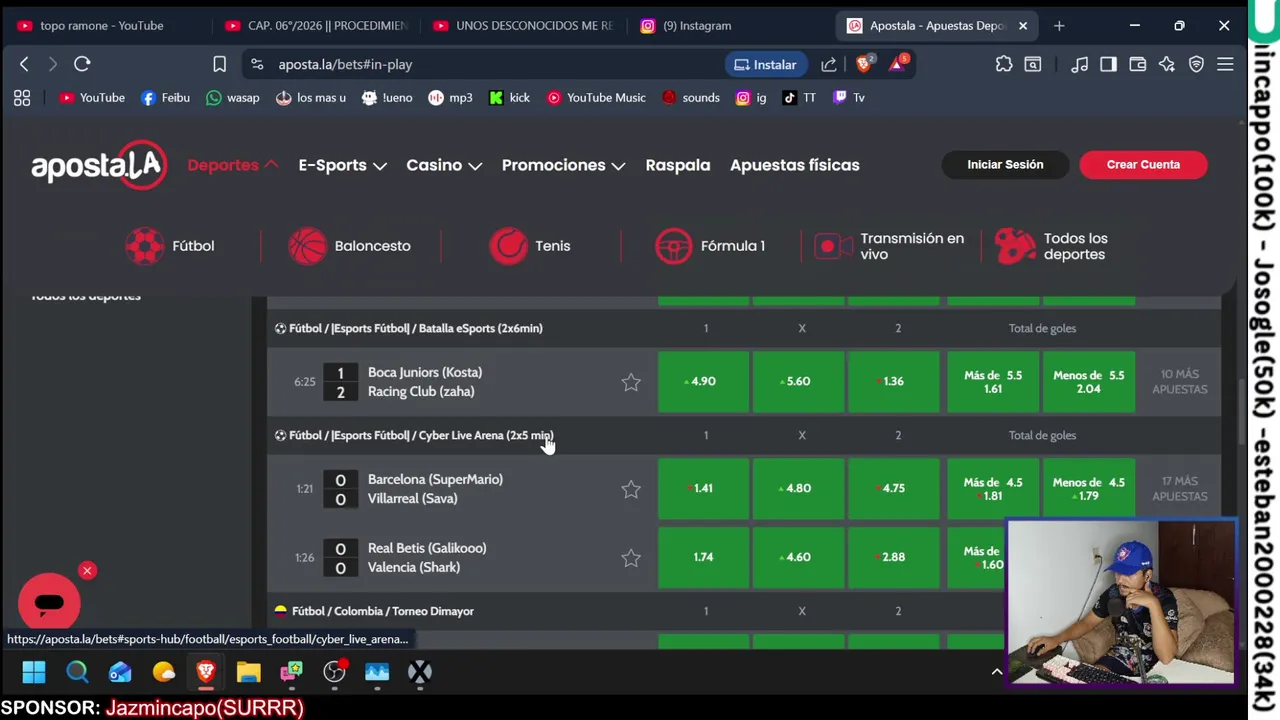Switch to UNOS DESCONOCIDOS ME RE tab
The image size is (1280, 720).
coord(524,26)
